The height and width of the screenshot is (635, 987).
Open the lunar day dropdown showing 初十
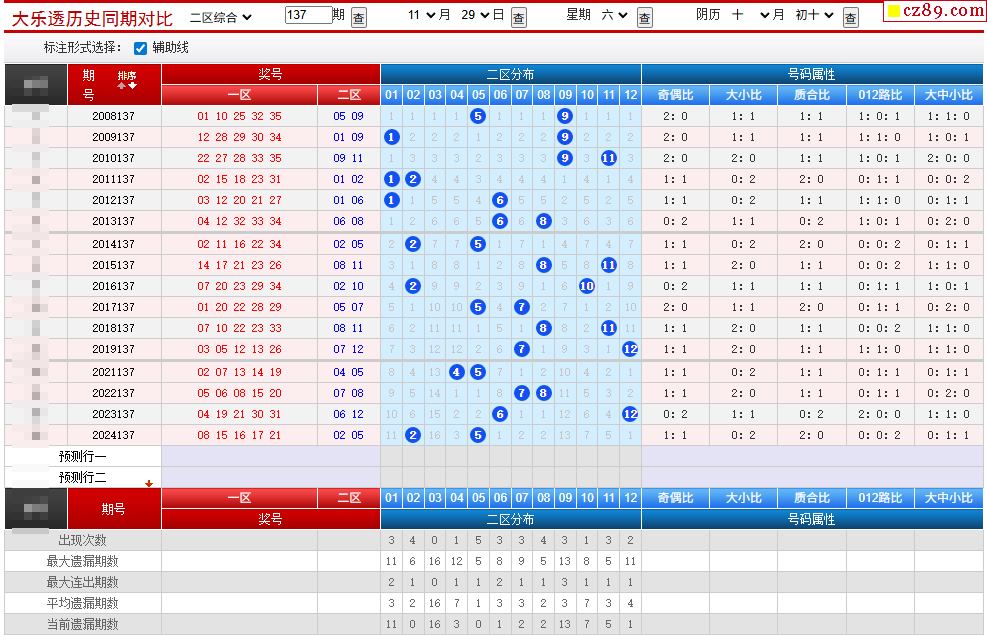point(813,15)
